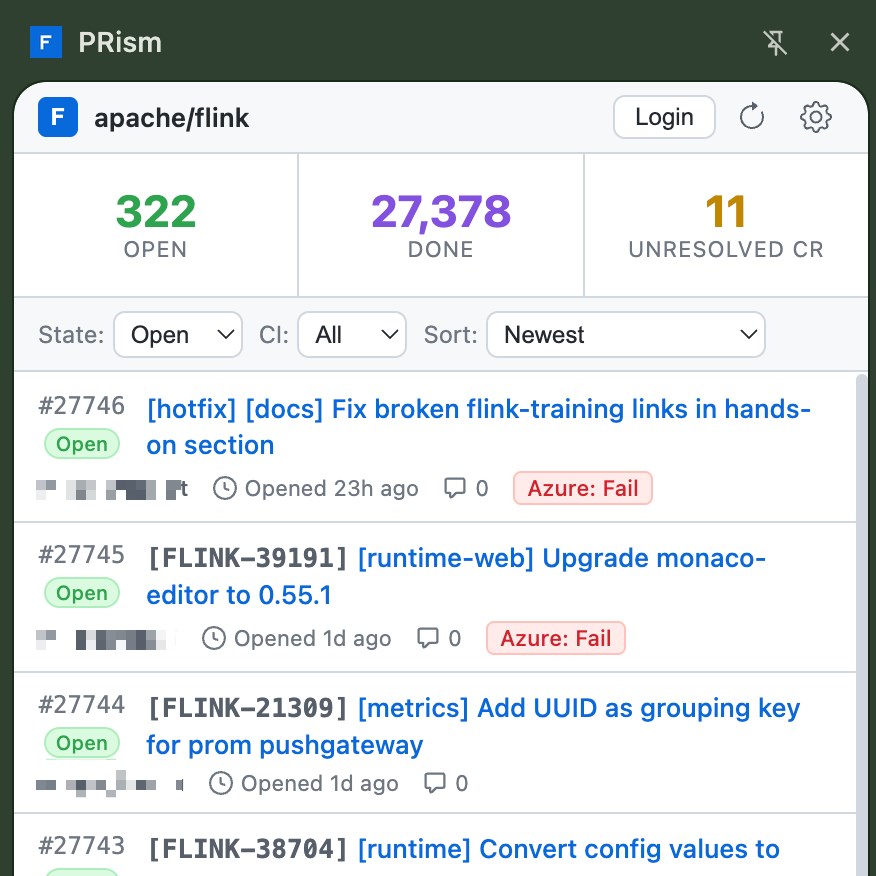Click Azure: Fail badge on #27746
Viewport: 876px width, 876px height.
pyautogui.click(x=583, y=488)
